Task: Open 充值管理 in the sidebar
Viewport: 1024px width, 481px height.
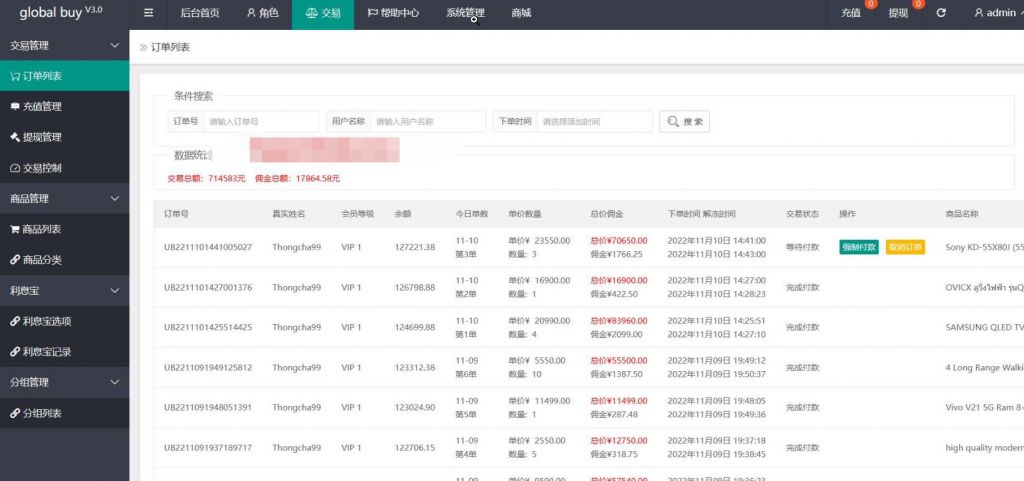Action: pos(65,106)
